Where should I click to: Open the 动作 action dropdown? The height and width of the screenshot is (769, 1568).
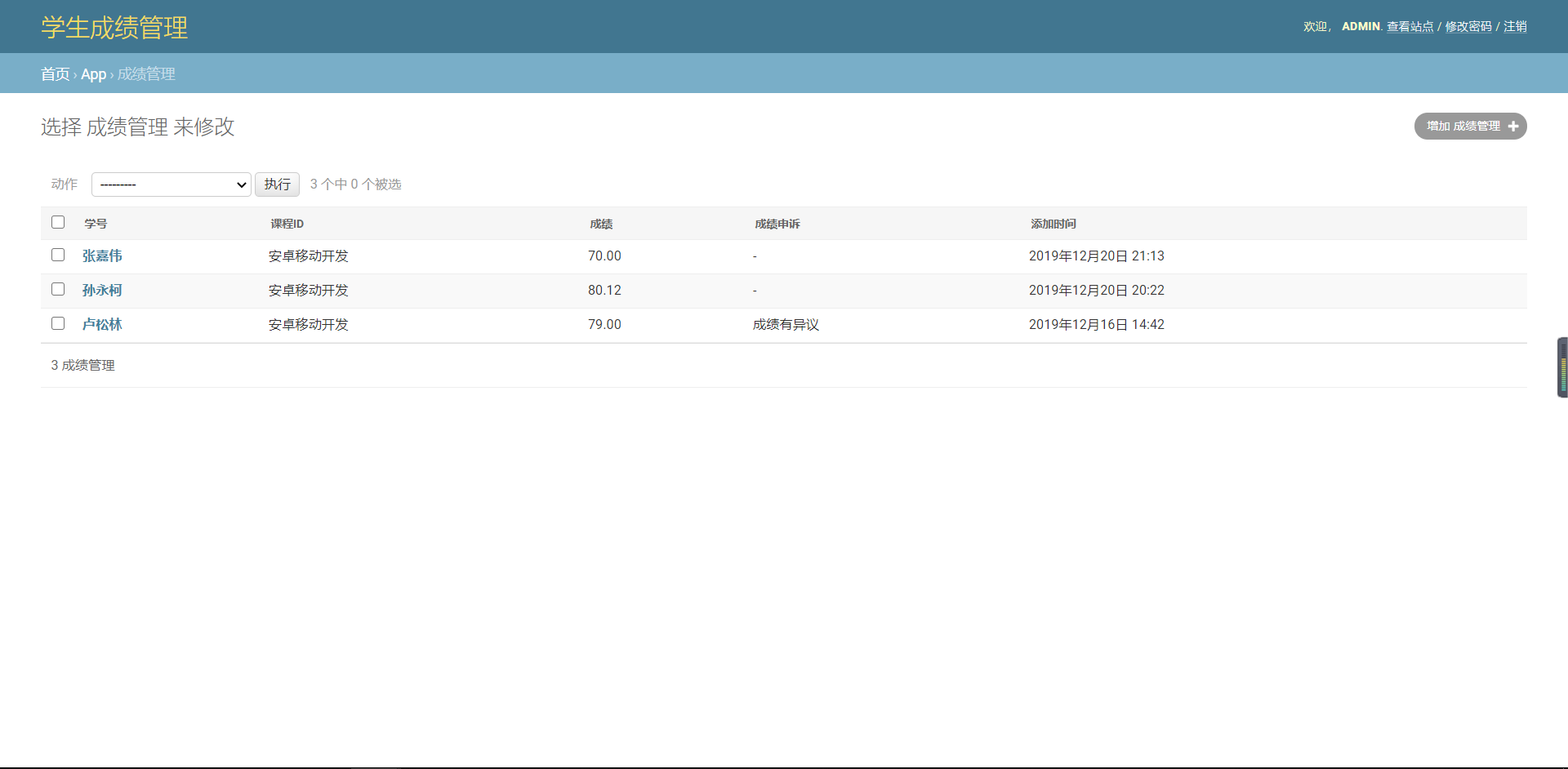[x=171, y=184]
